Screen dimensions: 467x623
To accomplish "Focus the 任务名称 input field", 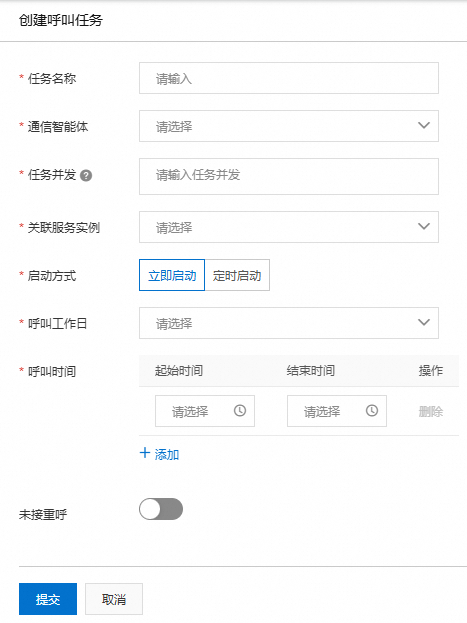I will click(289, 78).
